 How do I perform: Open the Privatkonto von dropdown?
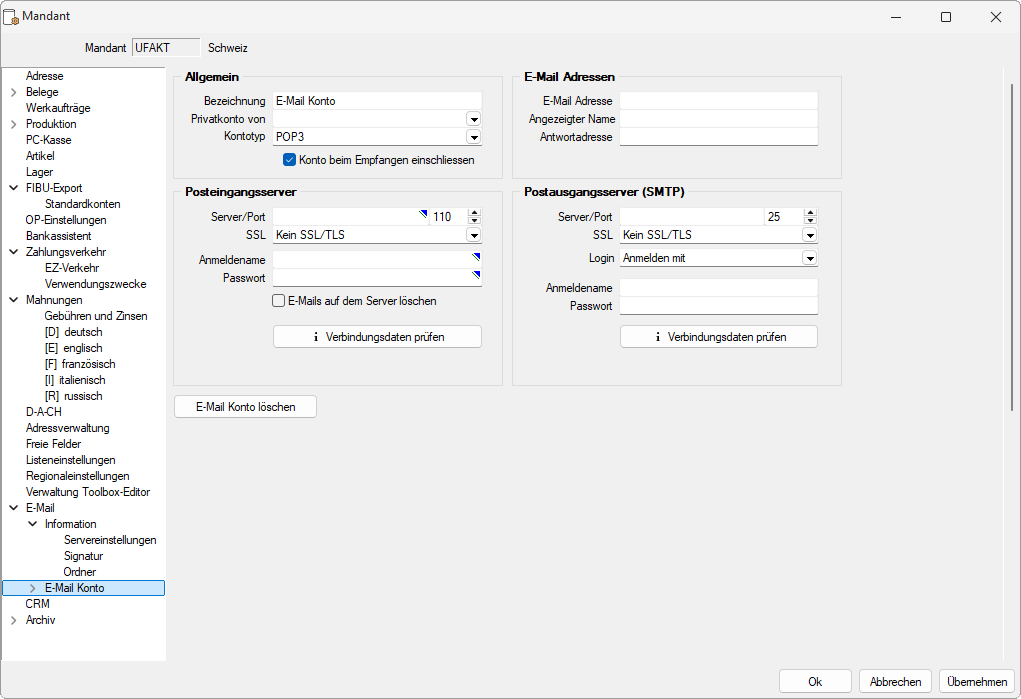coord(474,119)
